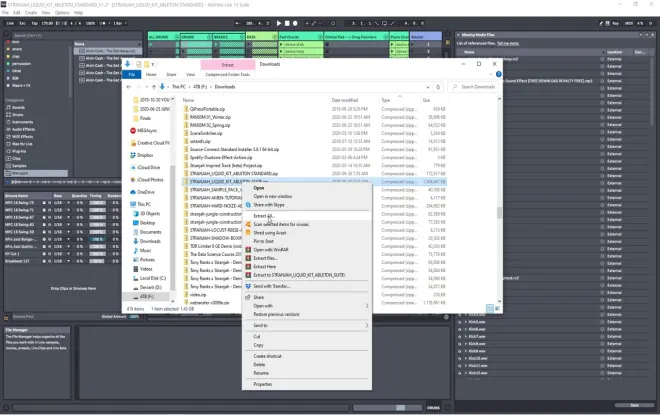
Task: Click the Explorer help question-mark icon
Action: point(498,74)
